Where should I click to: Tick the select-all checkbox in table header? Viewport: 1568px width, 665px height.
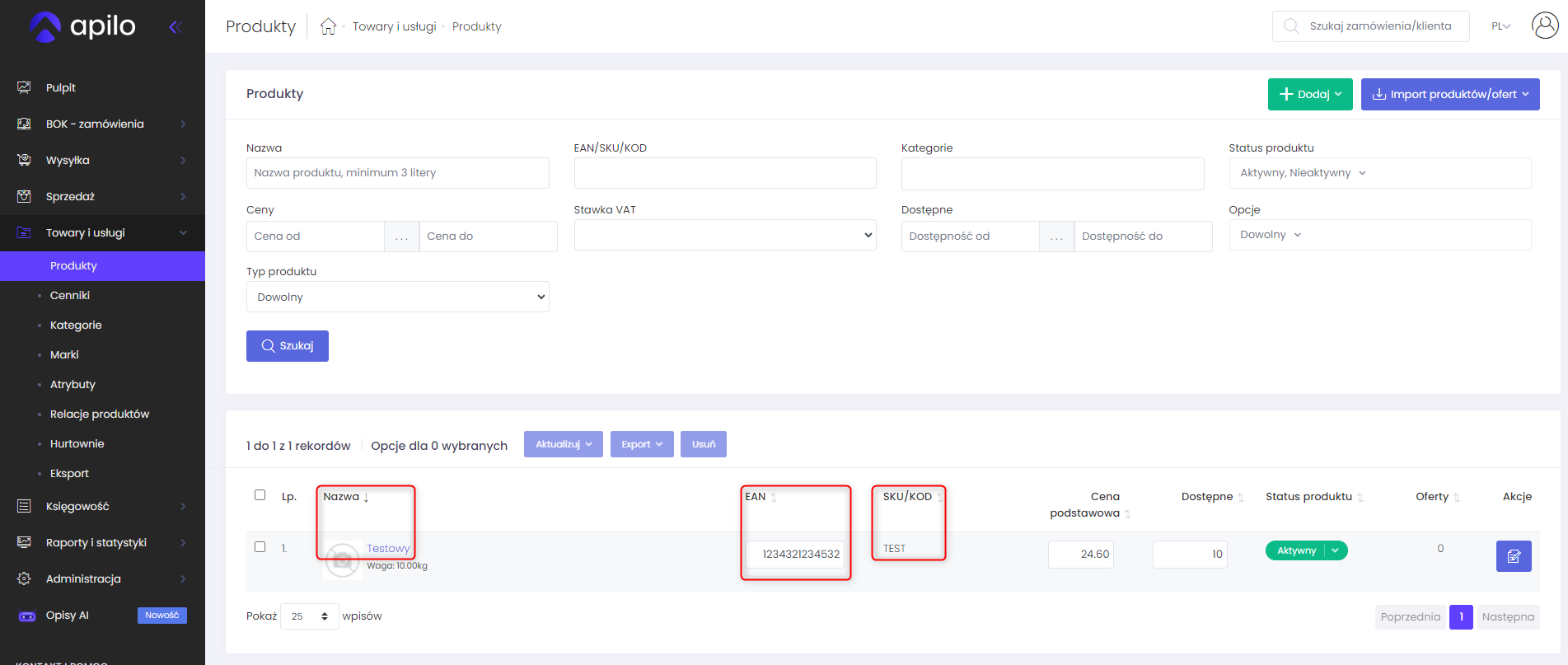point(260,495)
